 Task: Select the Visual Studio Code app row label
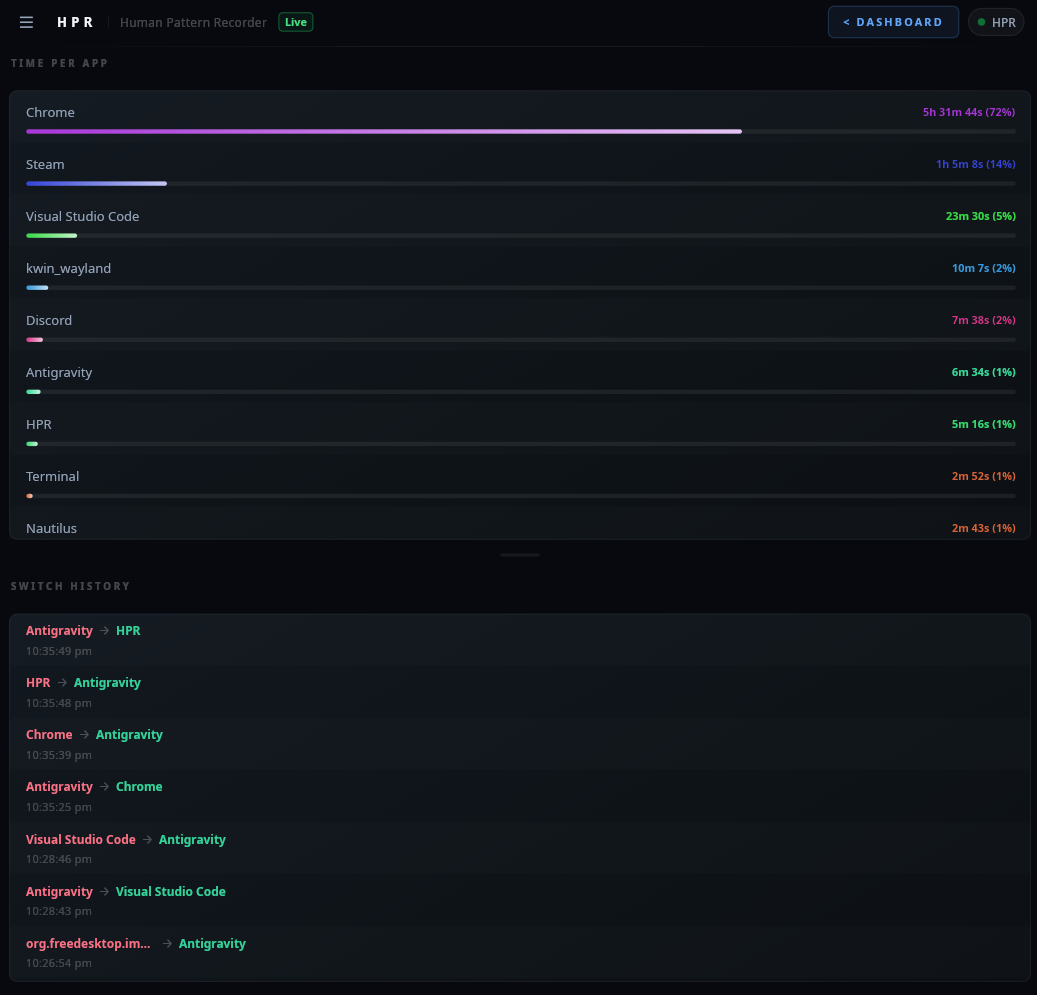(x=83, y=216)
